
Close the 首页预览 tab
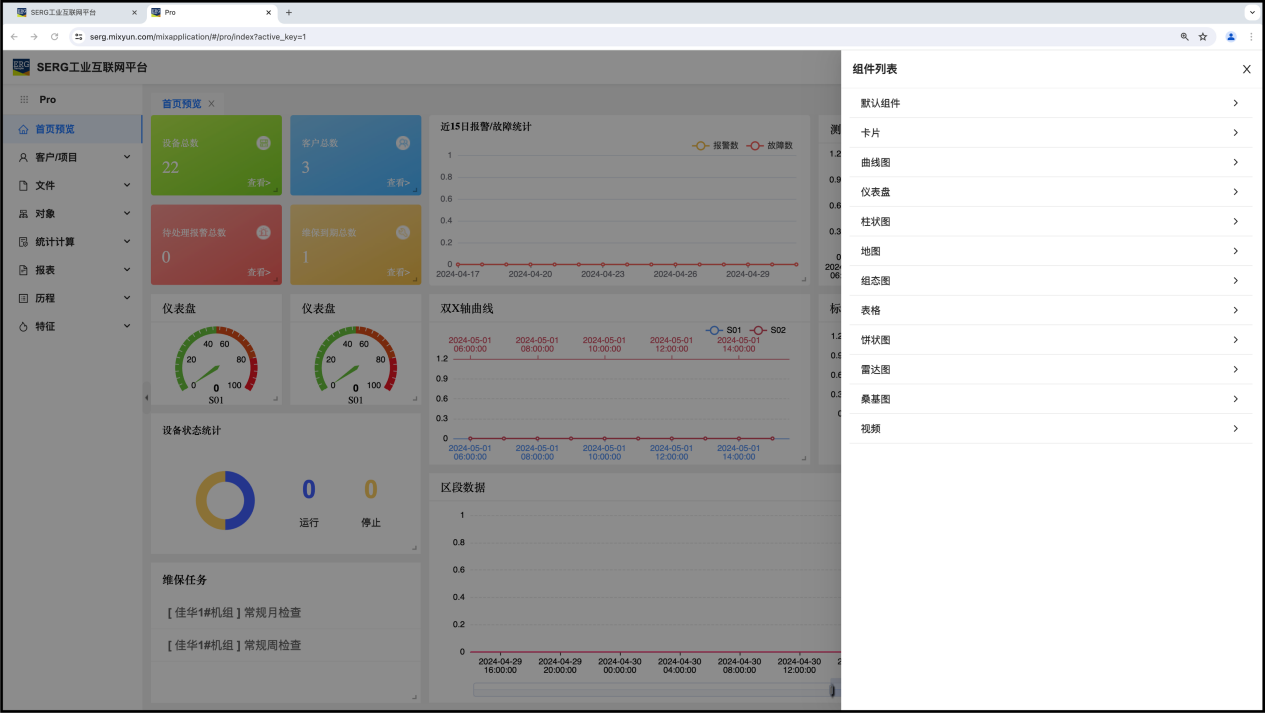211,104
